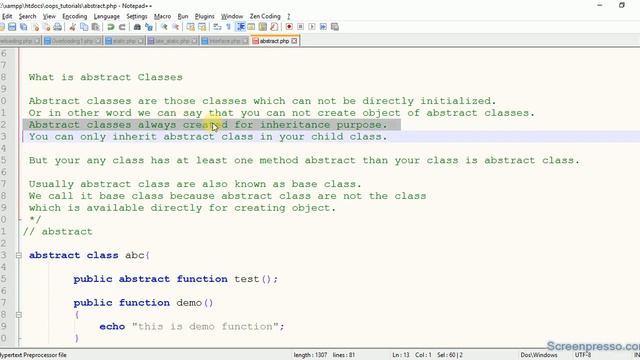Click the Redo arrow icon
The height and width of the screenshot is (360, 640).
tap(122, 27)
